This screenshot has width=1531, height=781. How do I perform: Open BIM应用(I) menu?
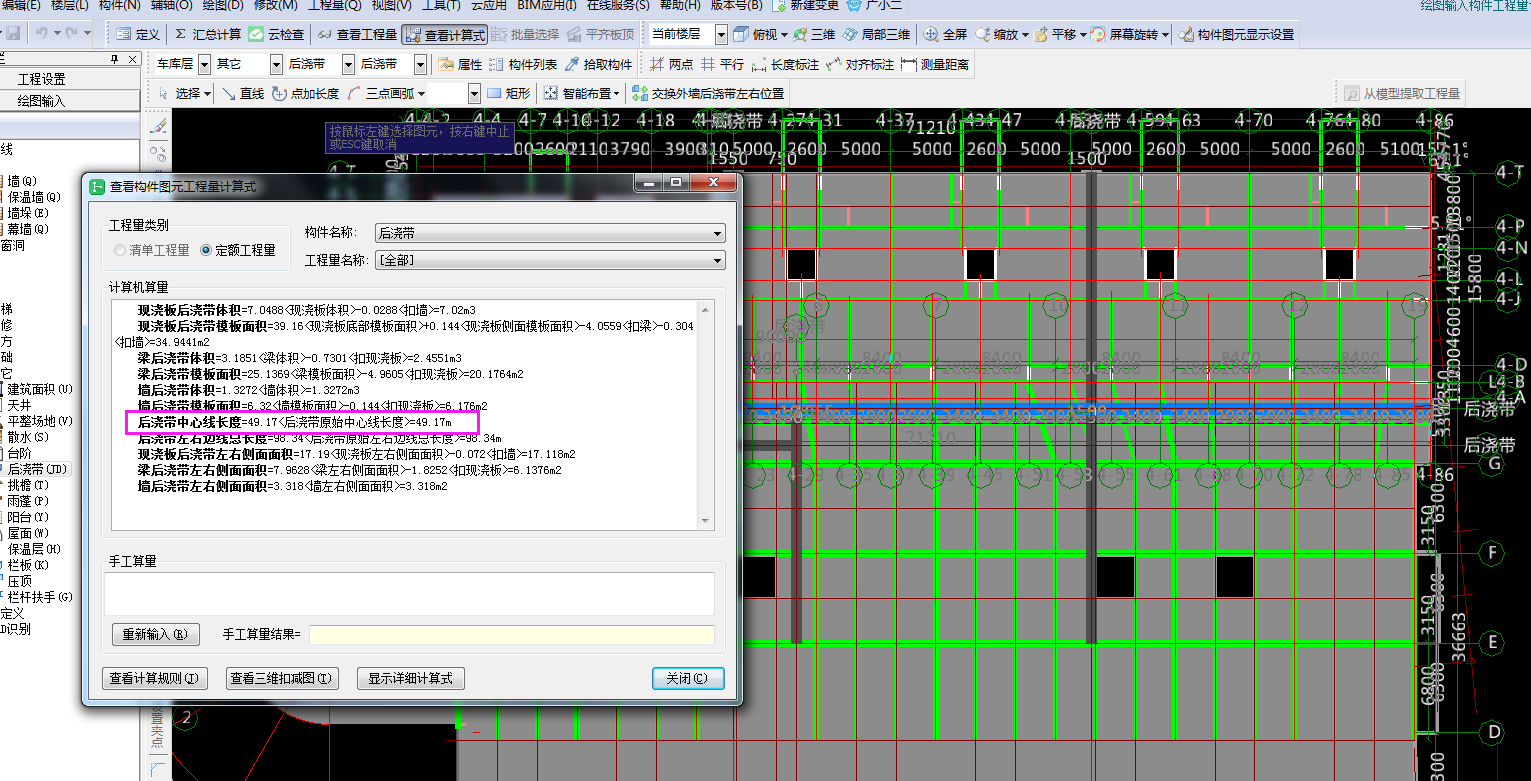click(x=546, y=6)
